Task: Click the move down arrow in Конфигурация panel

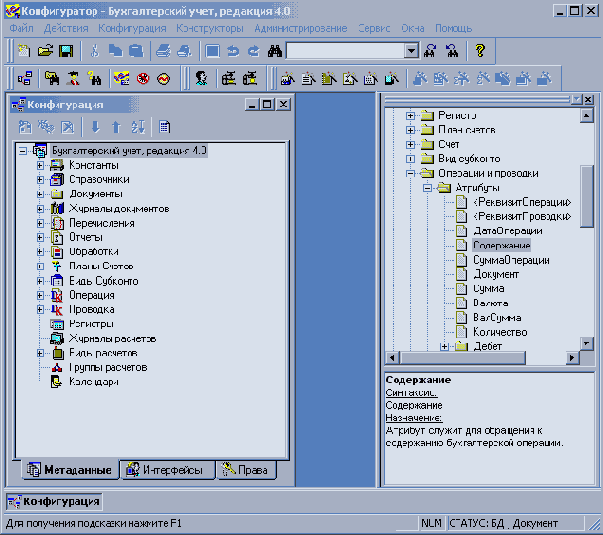Action: click(96, 127)
